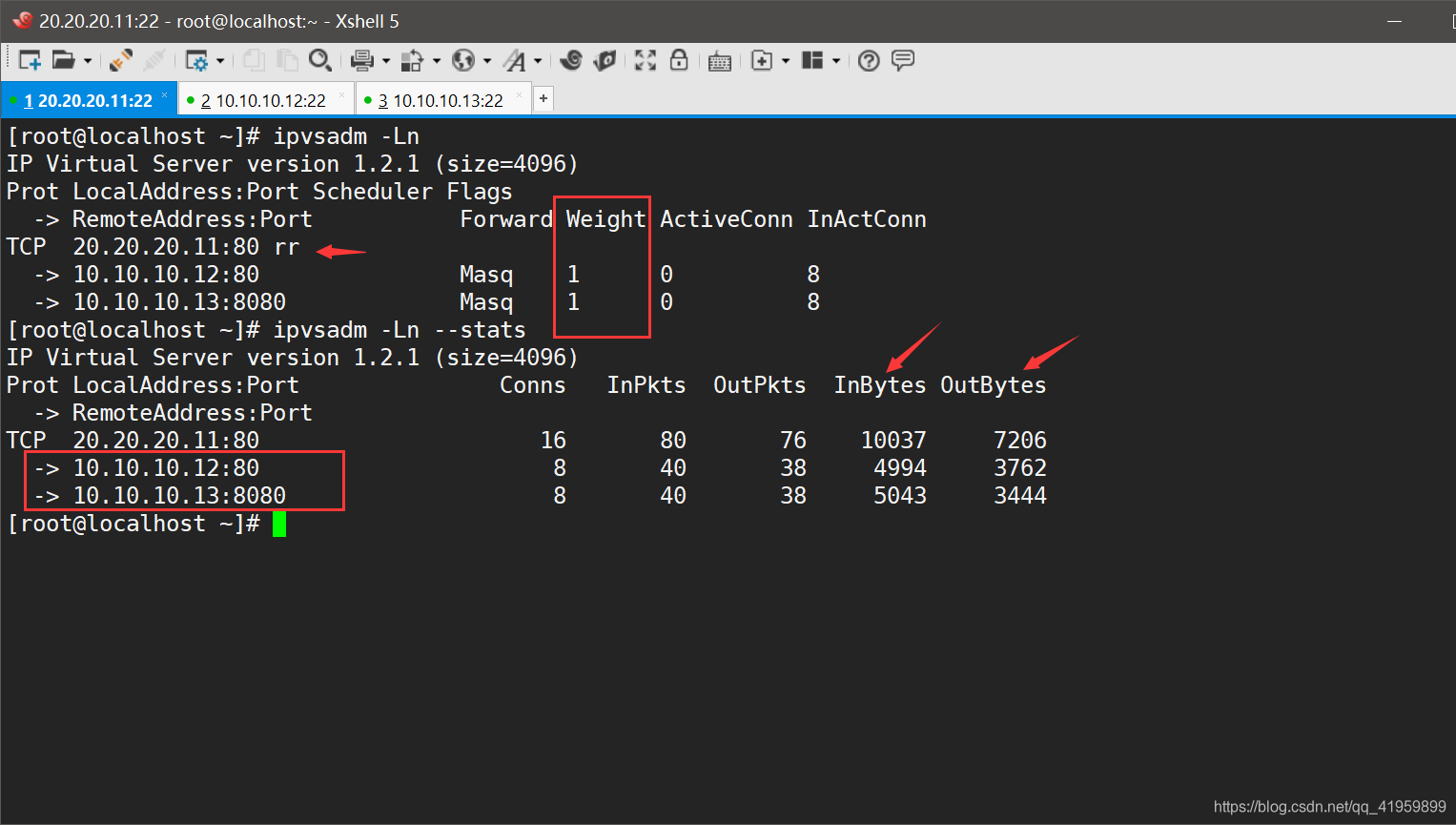Viewport: 1456px width, 825px height.
Task: Click the 'Conns' column header
Action: (x=533, y=385)
